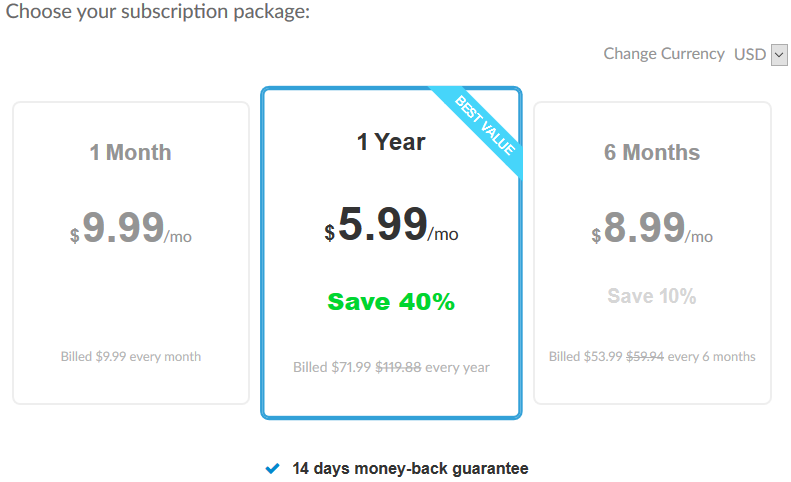Click the $5.99/mo price
The height and width of the screenshot is (482, 791).
391,225
